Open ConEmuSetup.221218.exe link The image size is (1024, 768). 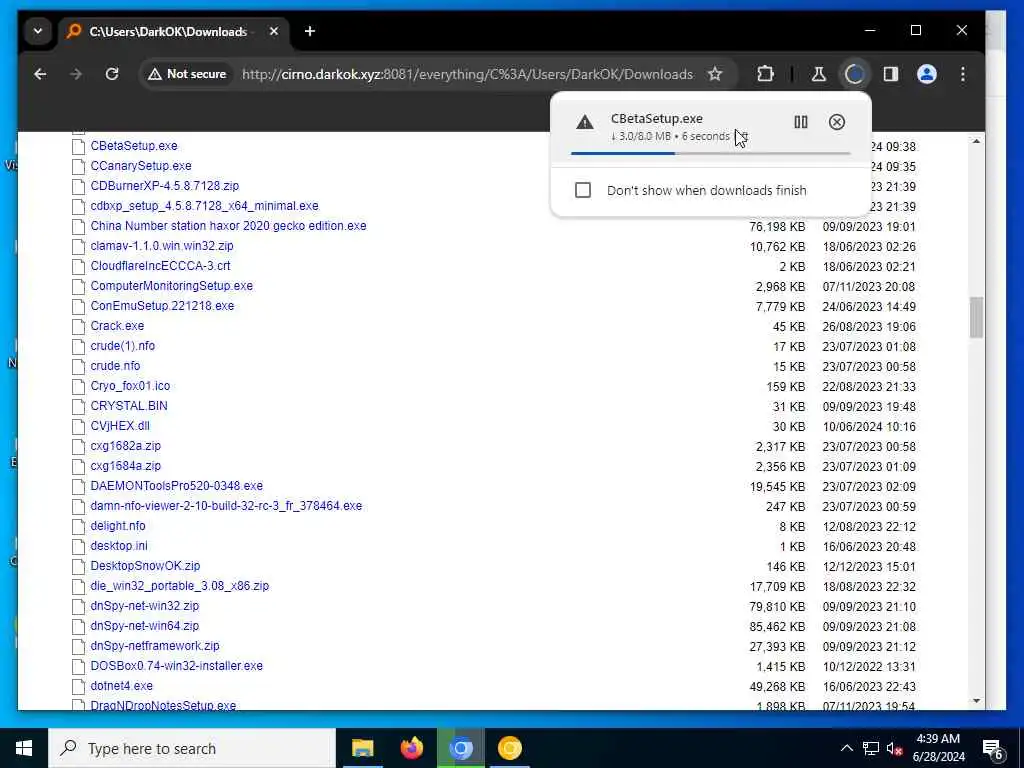click(x=162, y=306)
